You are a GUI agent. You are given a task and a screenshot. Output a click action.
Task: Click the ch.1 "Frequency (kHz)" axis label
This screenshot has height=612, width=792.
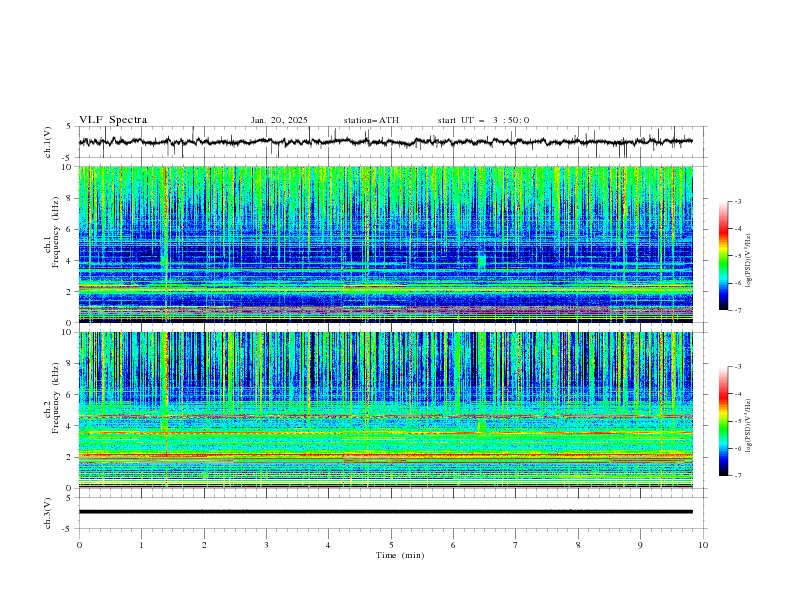(55, 232)
